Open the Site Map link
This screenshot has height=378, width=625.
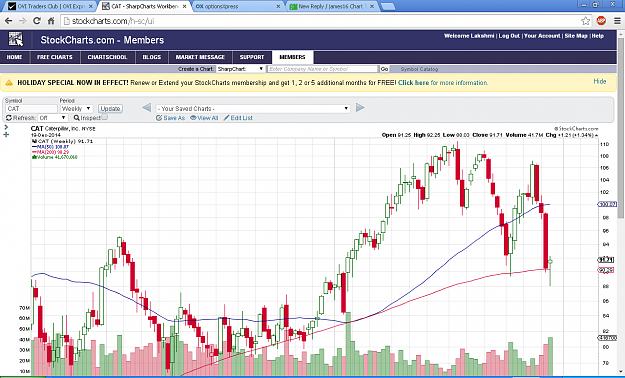click(576, 36)
